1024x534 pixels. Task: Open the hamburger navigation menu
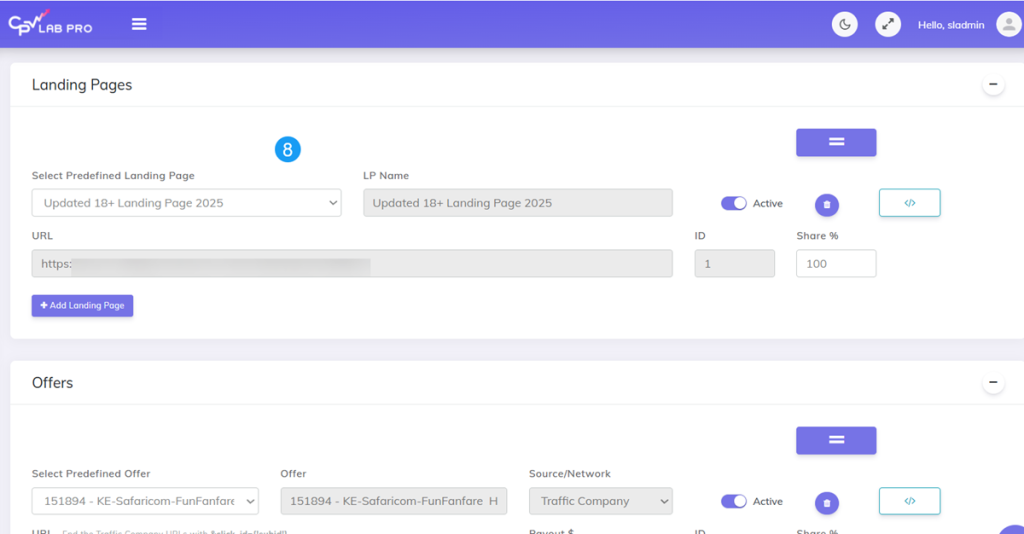[x=139, y=24]
